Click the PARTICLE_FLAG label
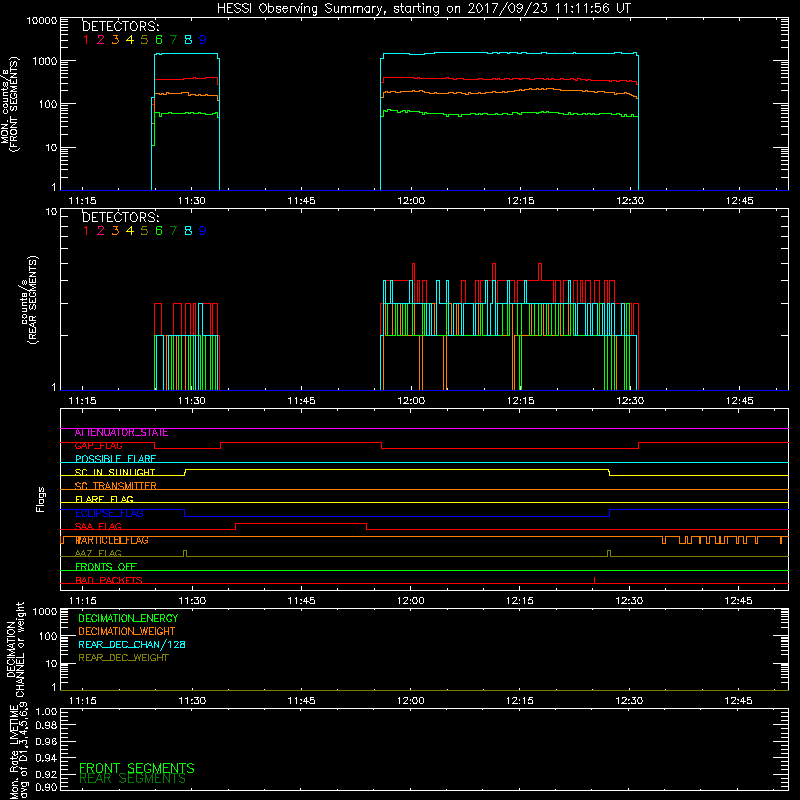 [x=112, y=540]
